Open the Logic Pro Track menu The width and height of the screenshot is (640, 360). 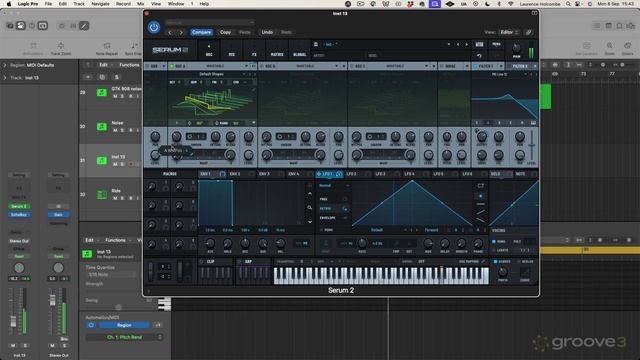(79, 4)
